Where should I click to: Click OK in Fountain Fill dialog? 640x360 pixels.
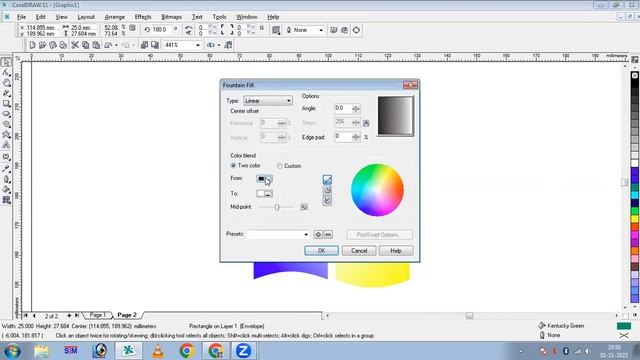(321, 251)
